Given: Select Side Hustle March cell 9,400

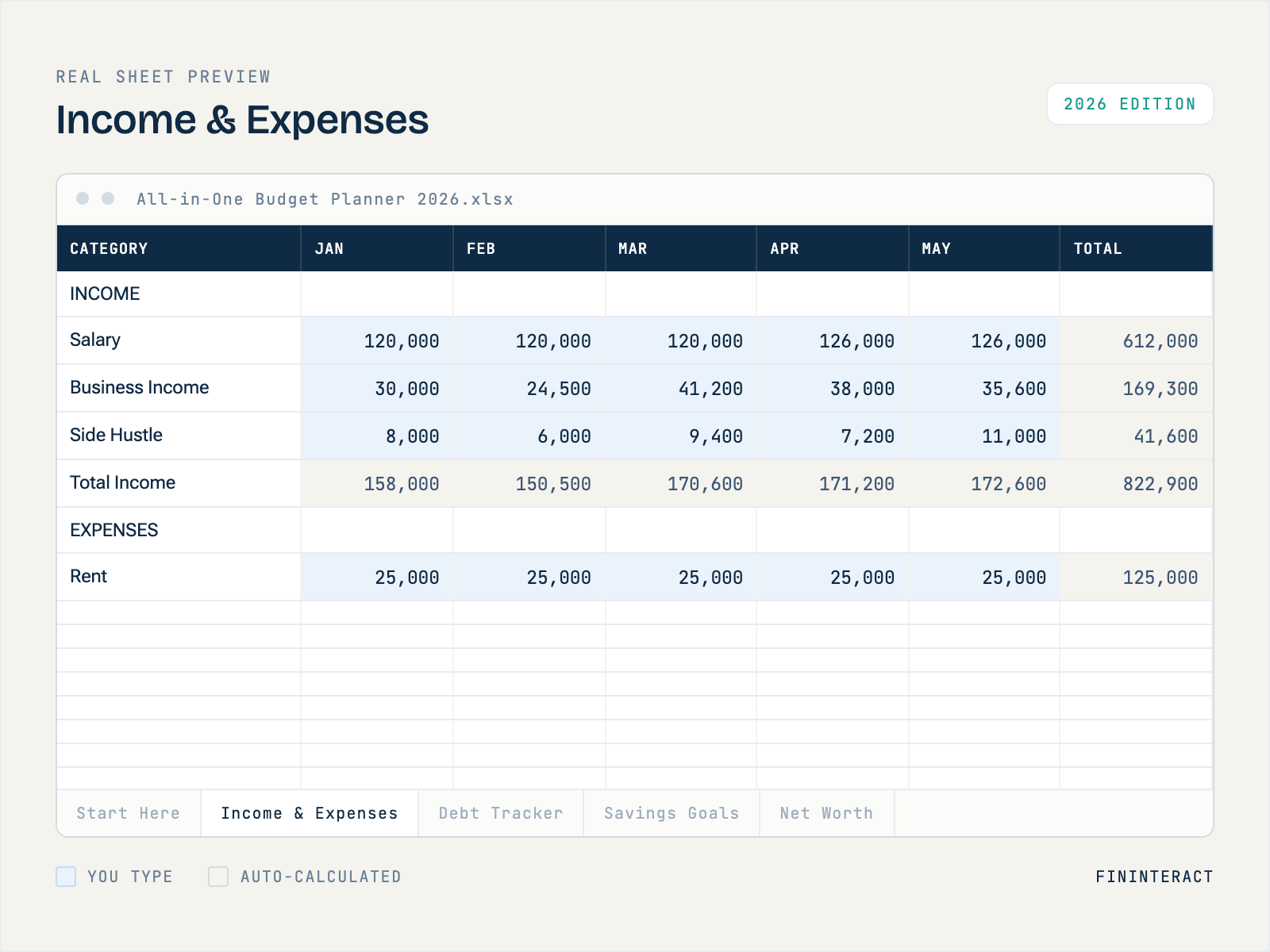Looking at the screenshot, I should 681,436.
